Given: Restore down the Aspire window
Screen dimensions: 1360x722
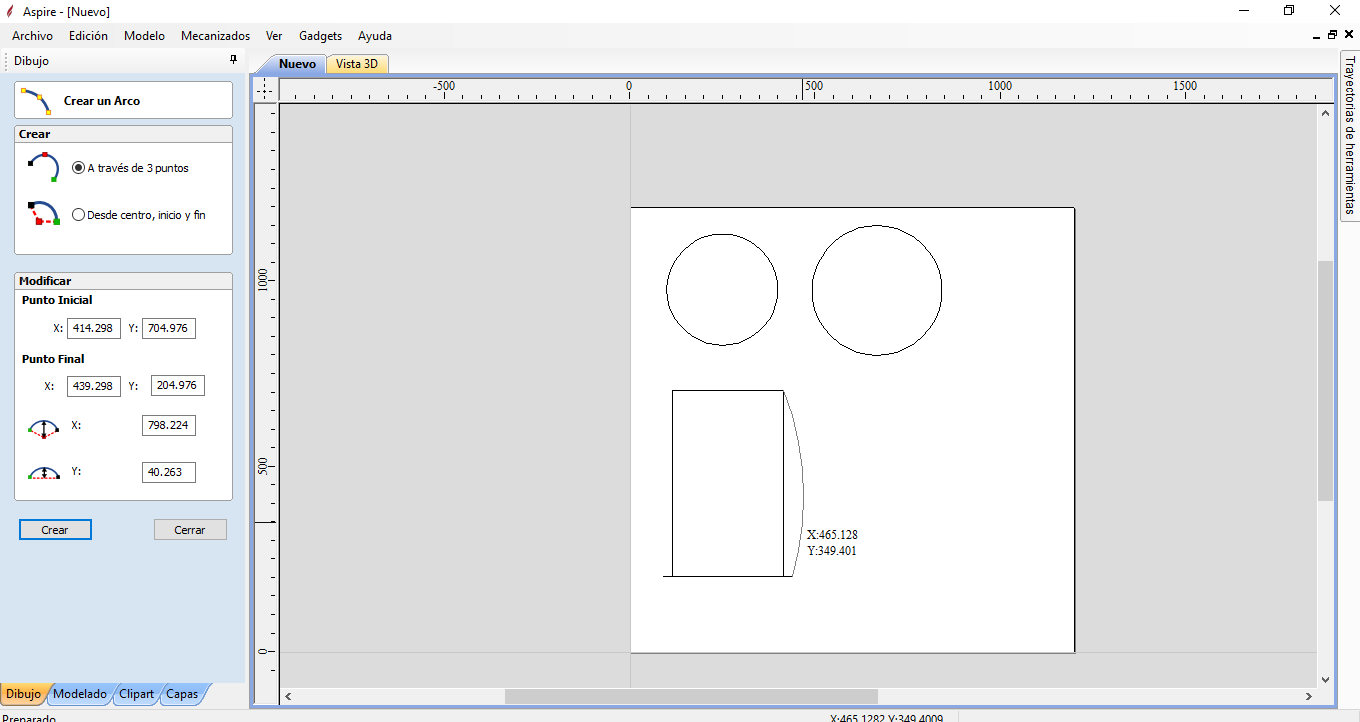Looking at the screenshot, I should tap(1290, 11).
